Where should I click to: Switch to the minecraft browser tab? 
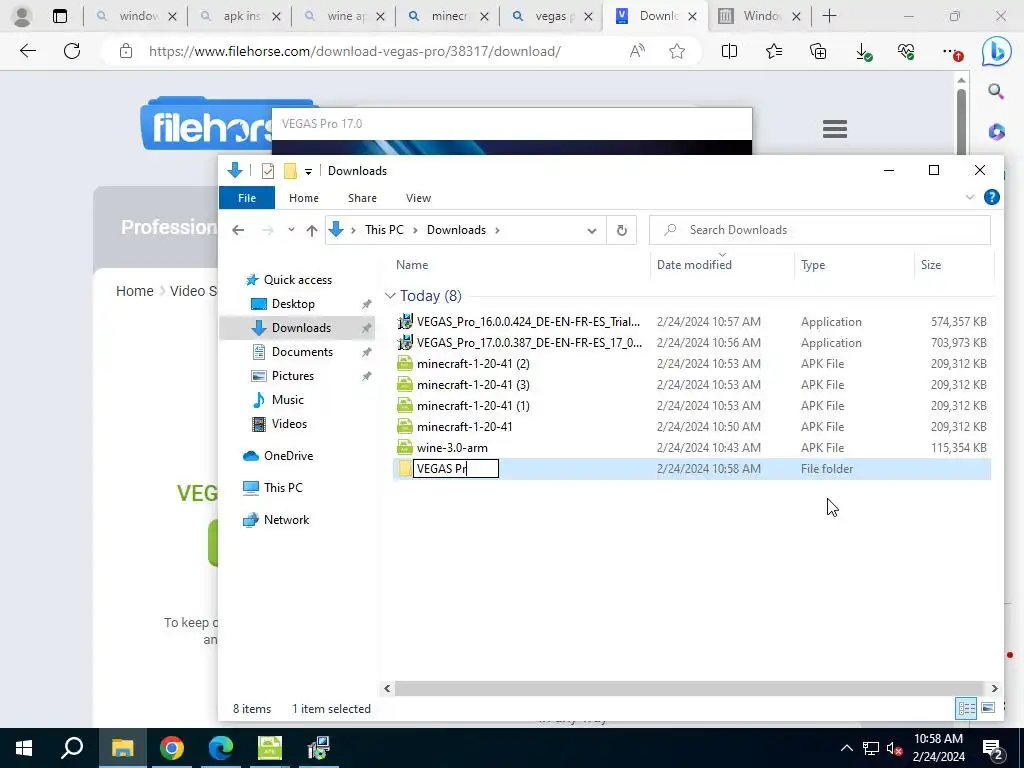[x=448, y=16]
